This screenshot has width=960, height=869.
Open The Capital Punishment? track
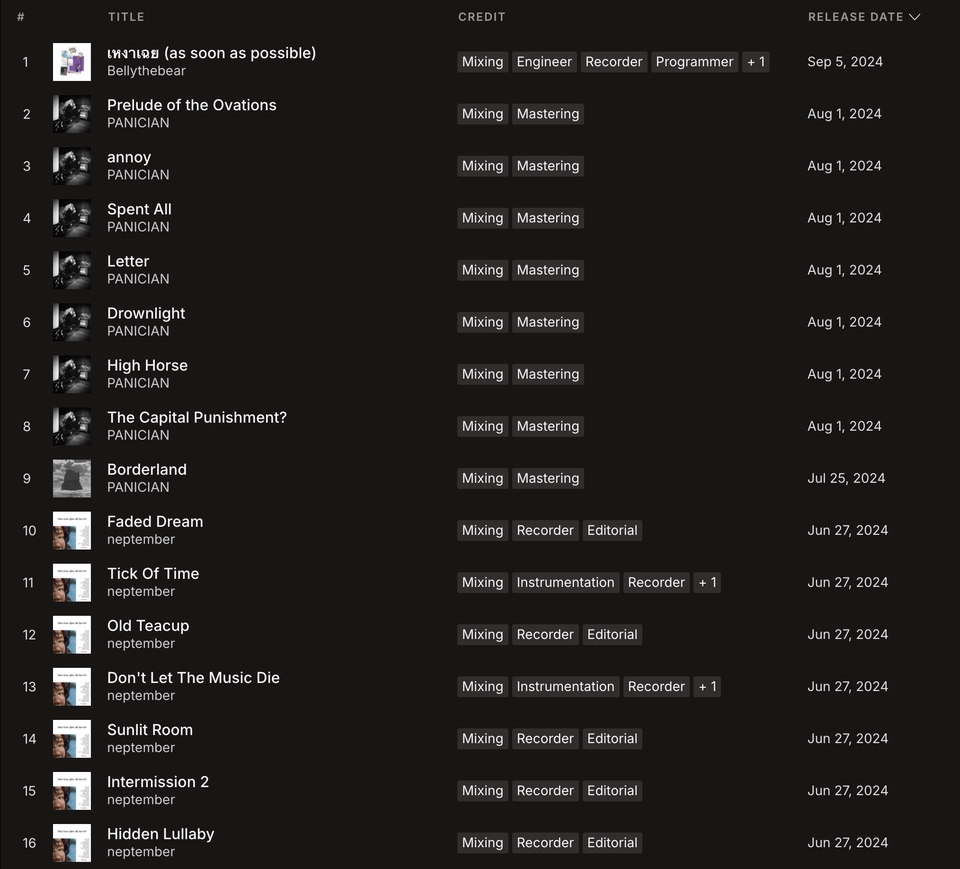click(x=197, y=417)
